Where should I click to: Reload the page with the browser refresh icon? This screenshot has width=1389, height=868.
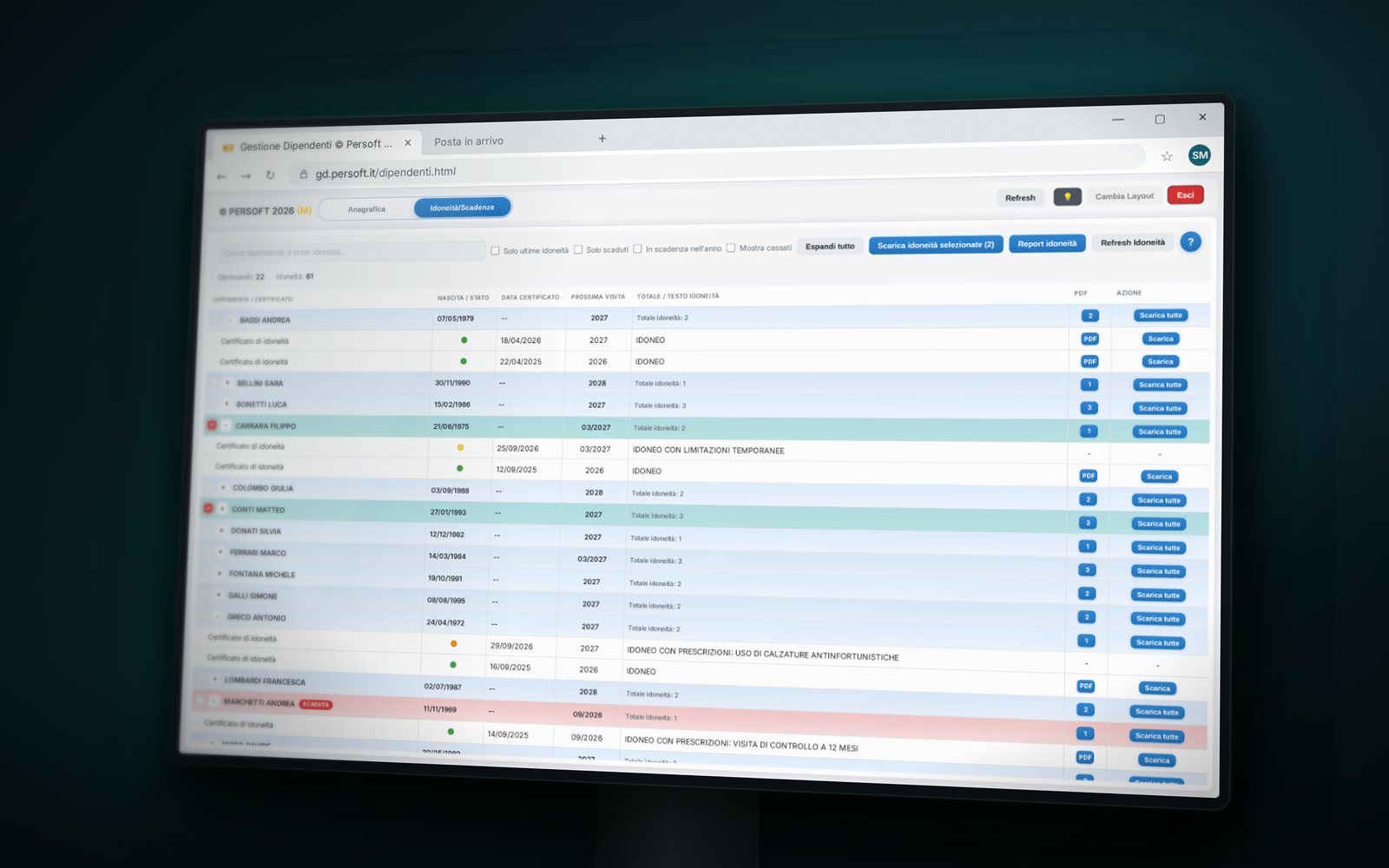[270, 175]
